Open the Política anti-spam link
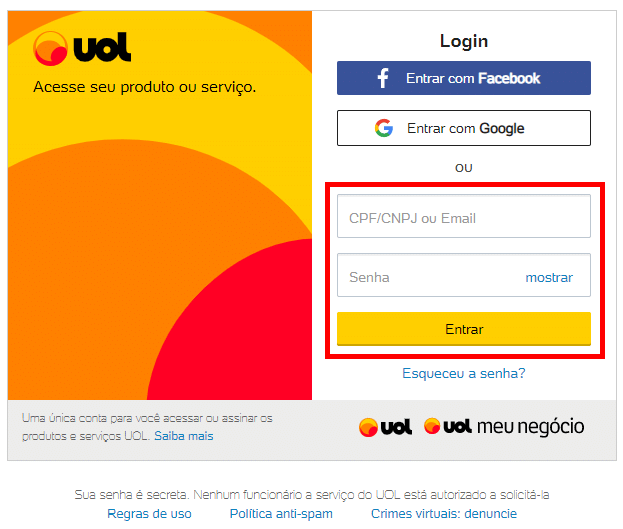 (281, 513)
